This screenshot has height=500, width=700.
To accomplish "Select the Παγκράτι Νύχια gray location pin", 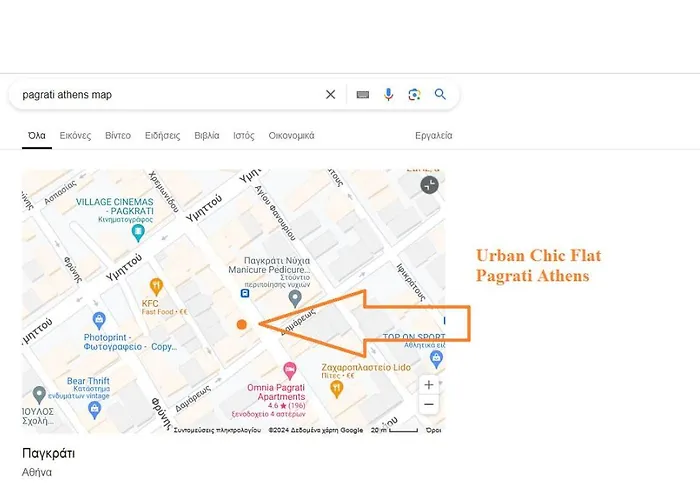I will tap(295, 298).
